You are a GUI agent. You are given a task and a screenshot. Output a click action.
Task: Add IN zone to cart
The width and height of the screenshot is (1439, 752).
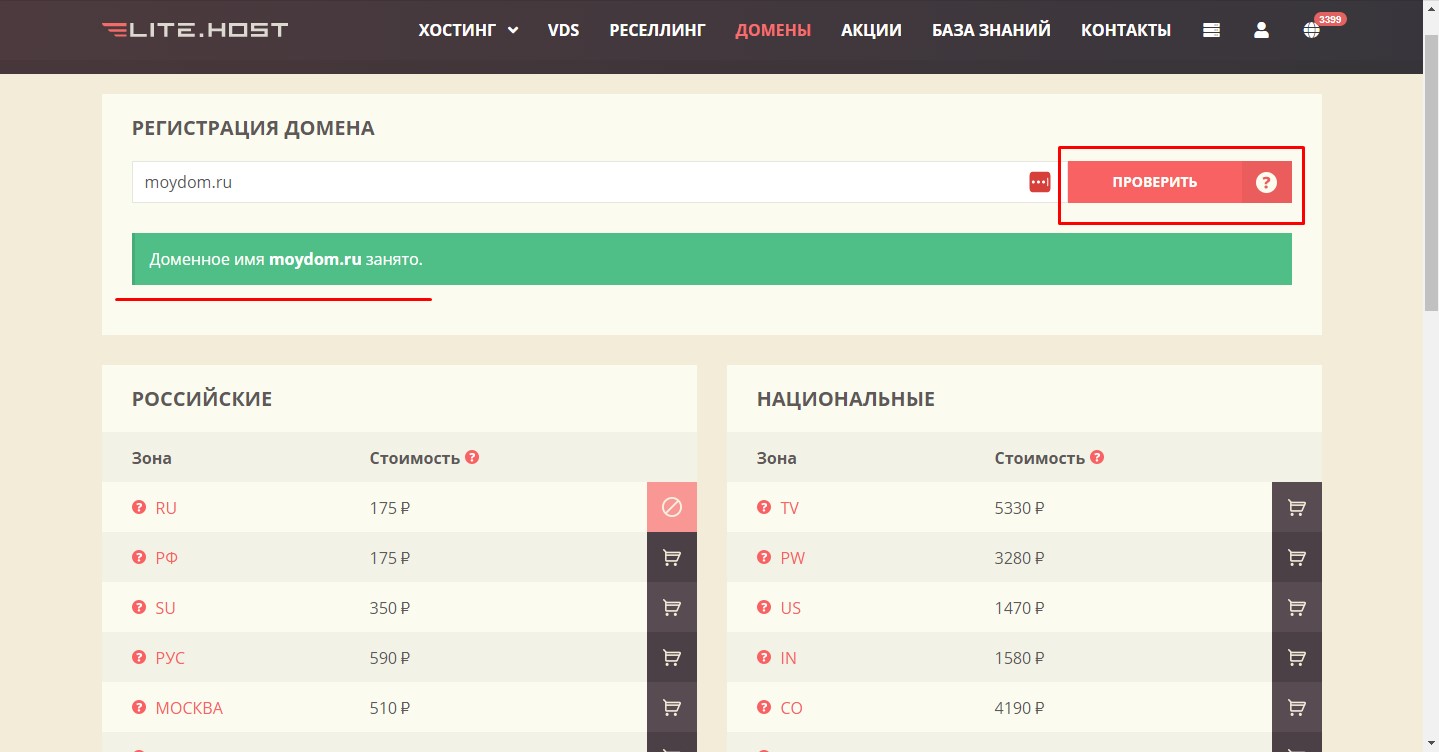point(1297,657)
